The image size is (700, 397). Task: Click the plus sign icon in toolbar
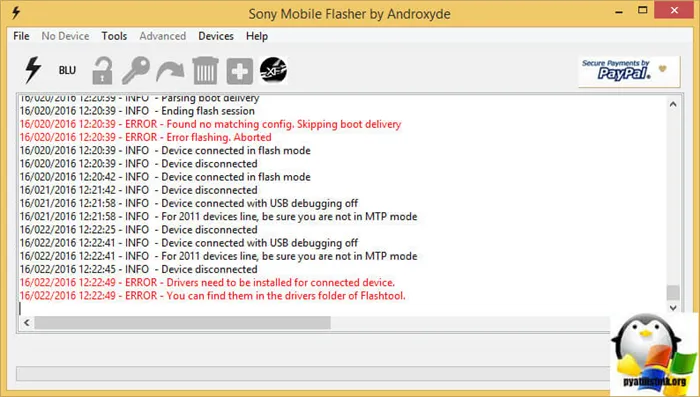(240, 71)
